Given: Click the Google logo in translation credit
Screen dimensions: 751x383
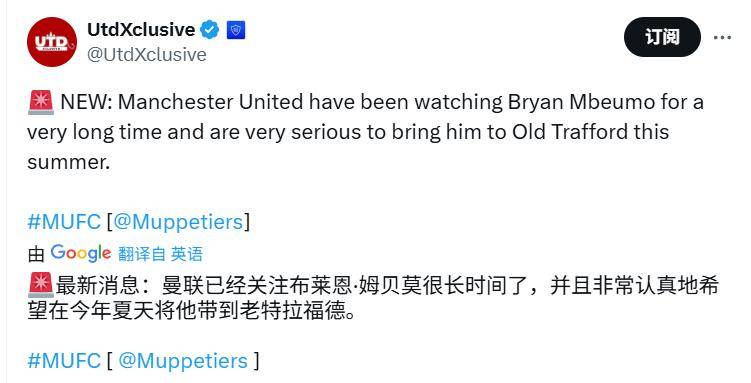Looking at the screenshot, I should click(80, 253).
